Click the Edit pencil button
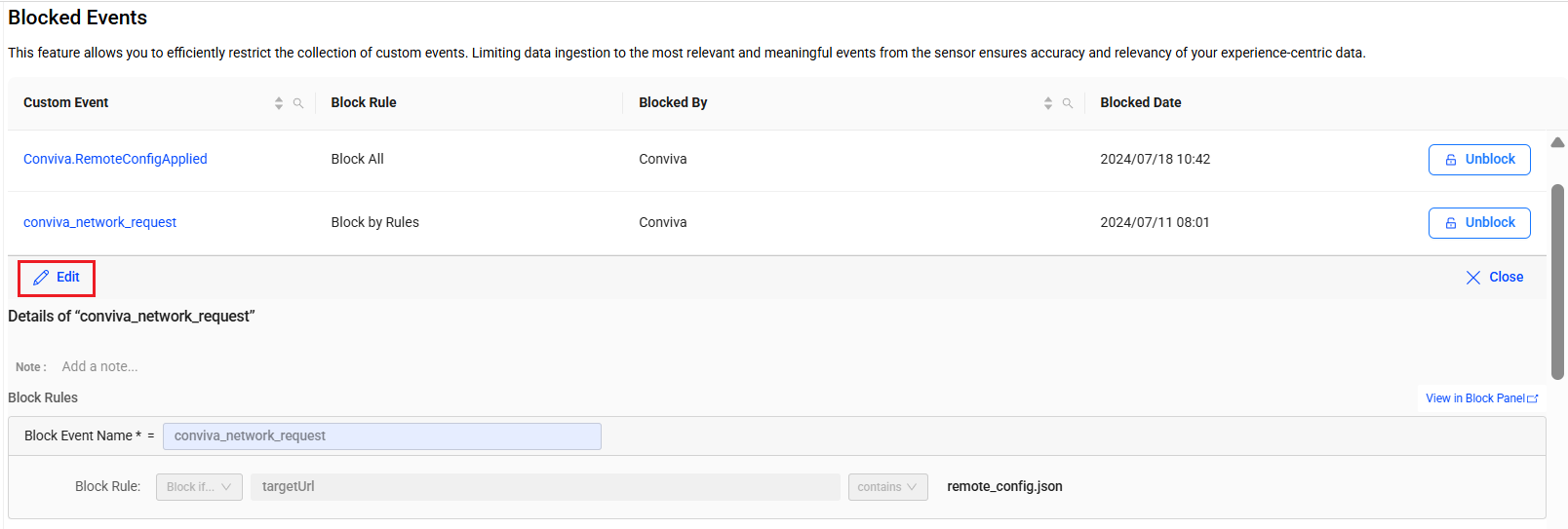 click(x=57, y=278)
